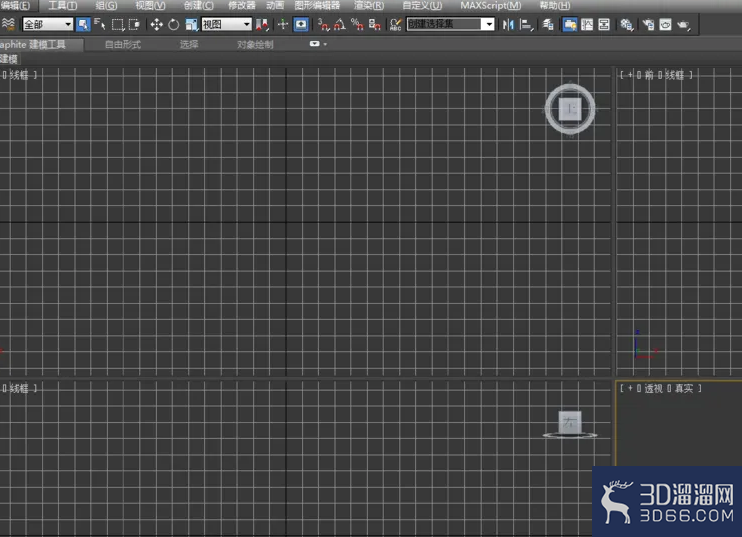Open the 自定义(U) menu
The height and width of the screenshot is (537, 742).
point(422,6)
